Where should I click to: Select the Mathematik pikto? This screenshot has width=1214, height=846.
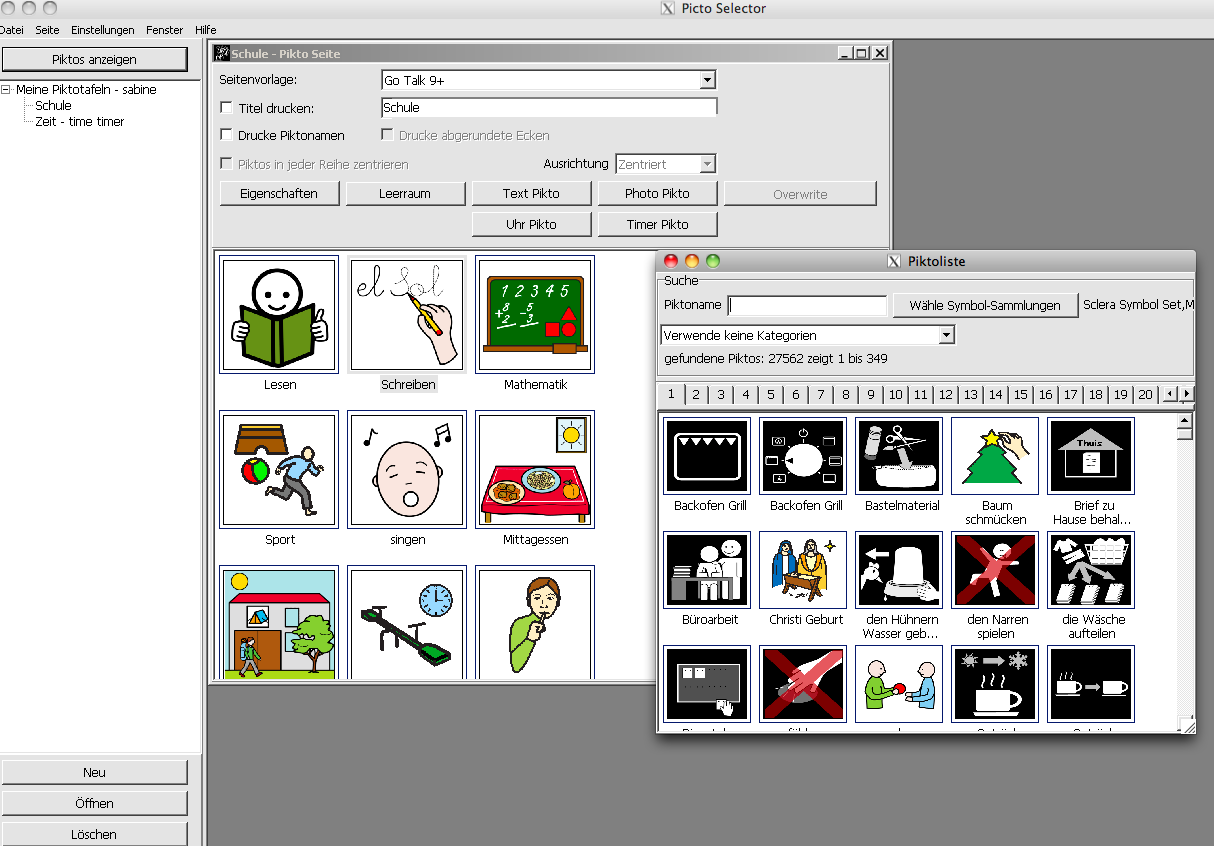pos(534,315)
